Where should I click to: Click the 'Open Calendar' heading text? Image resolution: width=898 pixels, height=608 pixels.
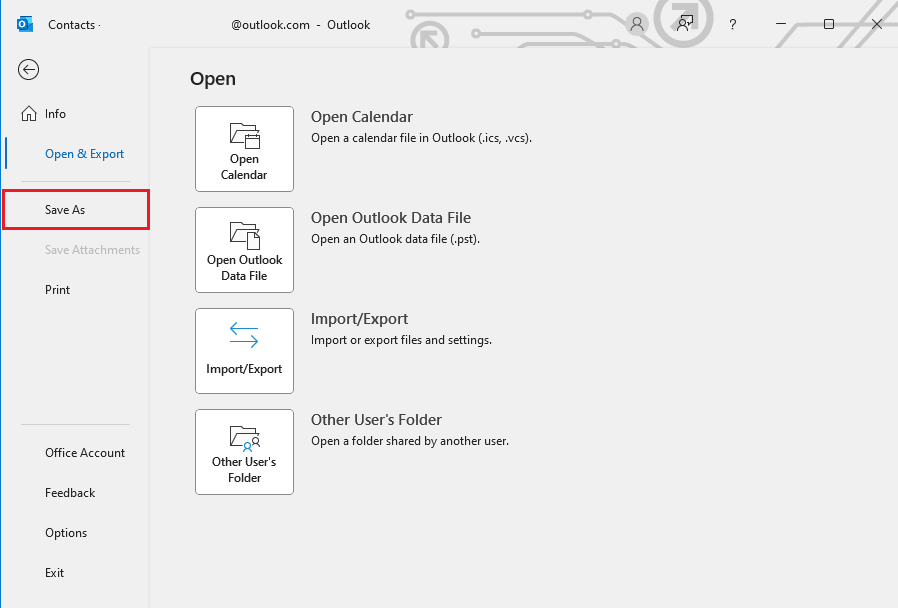(361, 117)
